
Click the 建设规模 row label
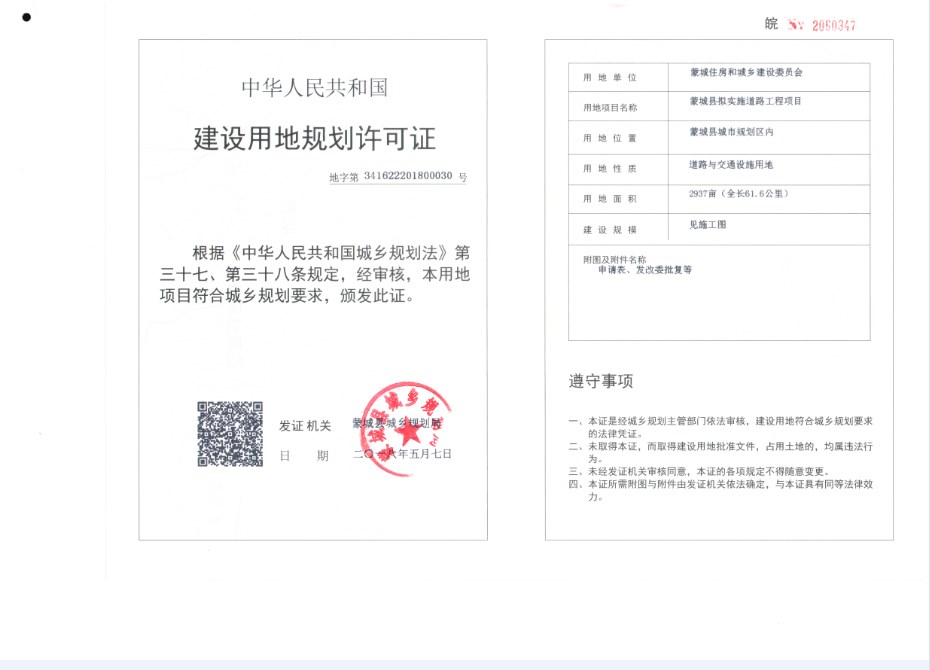pyautogui.click(x=610, y=229)
